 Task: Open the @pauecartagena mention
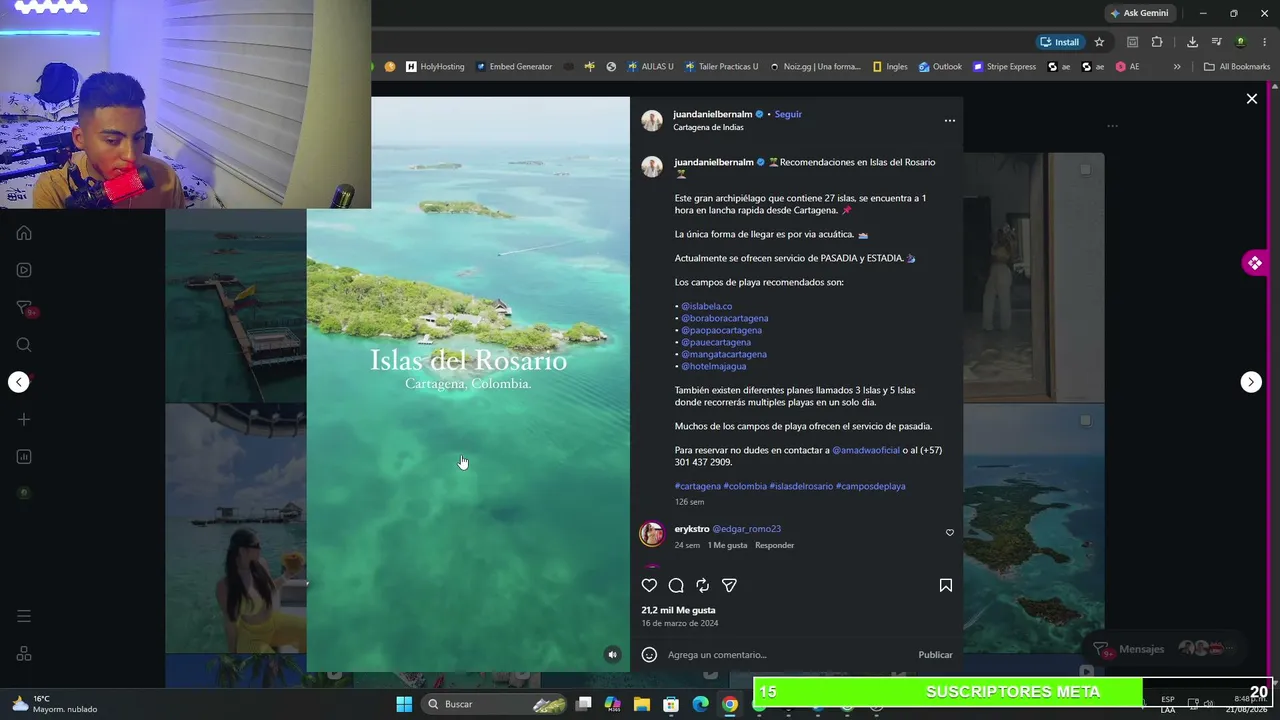pyautogui.click(x=716, y=342)
